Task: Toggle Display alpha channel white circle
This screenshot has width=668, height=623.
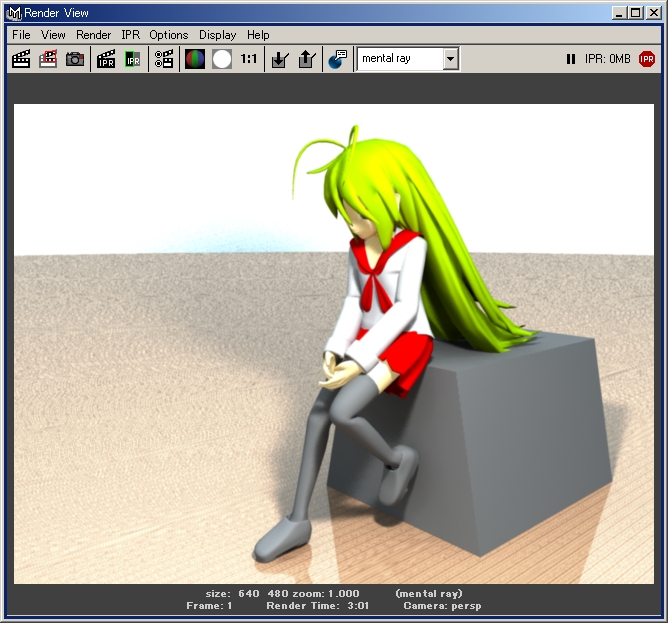Action: (x=222, y=59)
